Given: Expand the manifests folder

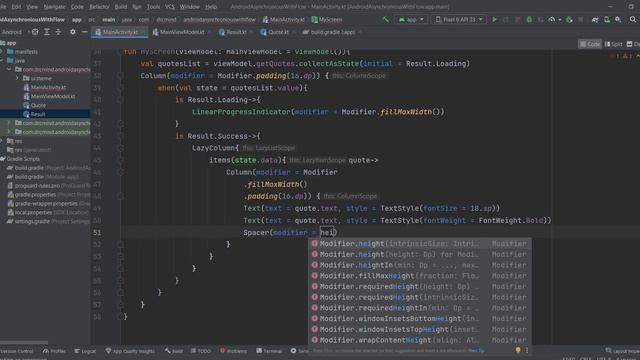Looking at the screenshot, I should click(2, 51).
